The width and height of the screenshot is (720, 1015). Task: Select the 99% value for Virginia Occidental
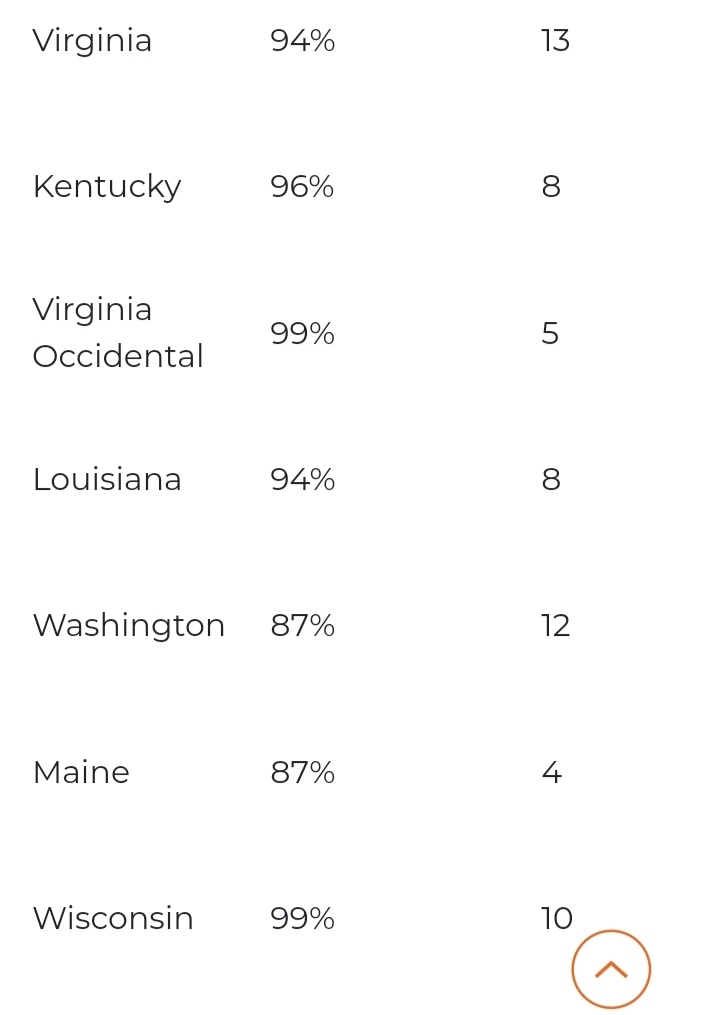pyautogui.click(x=302, y=333)
